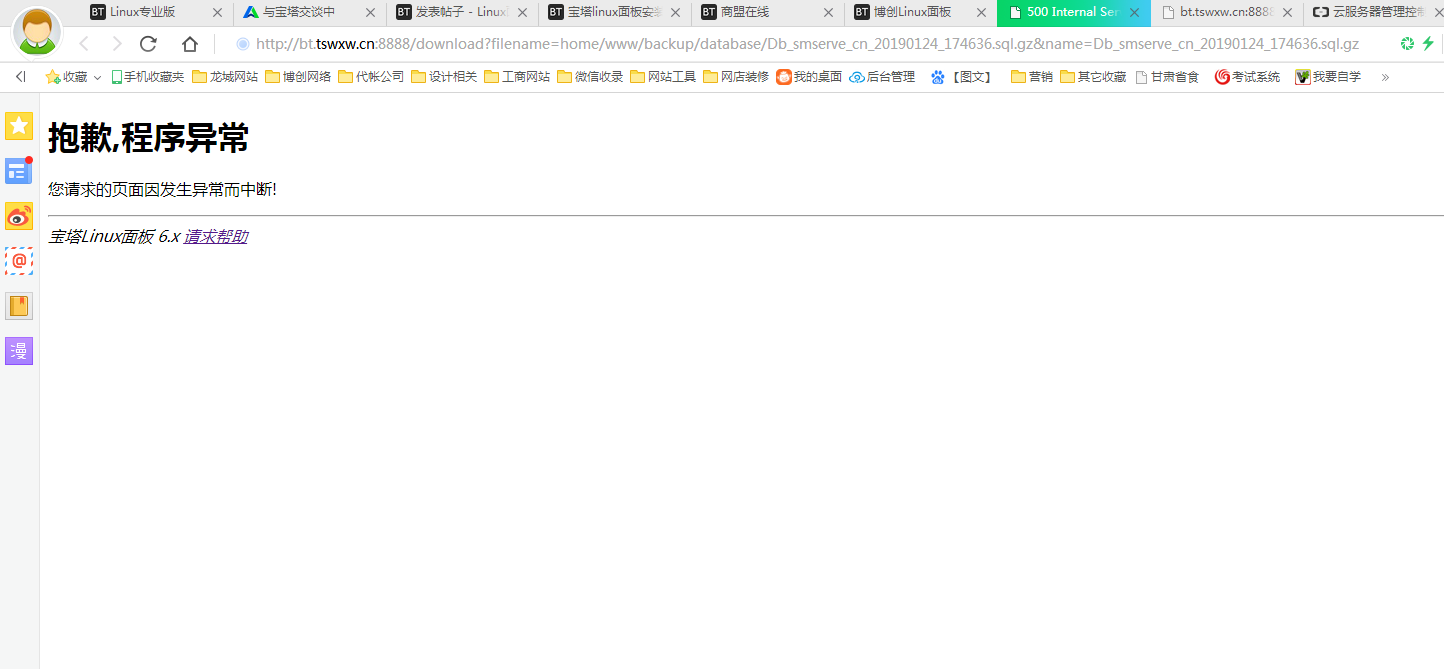Open the blue news feed sidebar icon
The width and height of the screenshot is (1444, 669).
point(19,171)
